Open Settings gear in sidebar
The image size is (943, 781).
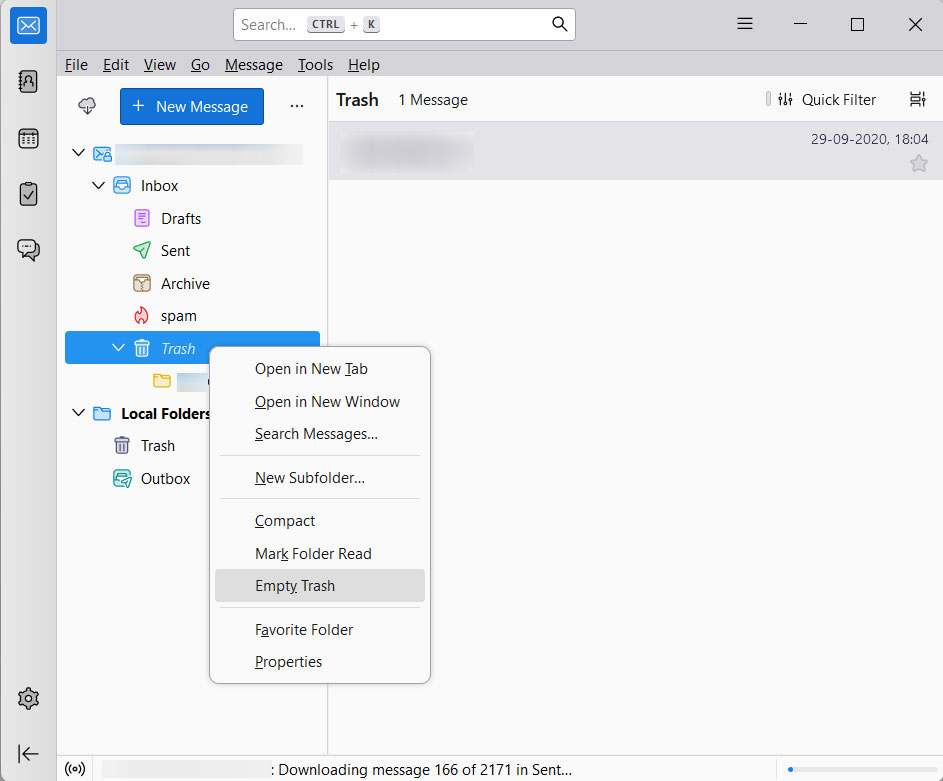point(28,698)
